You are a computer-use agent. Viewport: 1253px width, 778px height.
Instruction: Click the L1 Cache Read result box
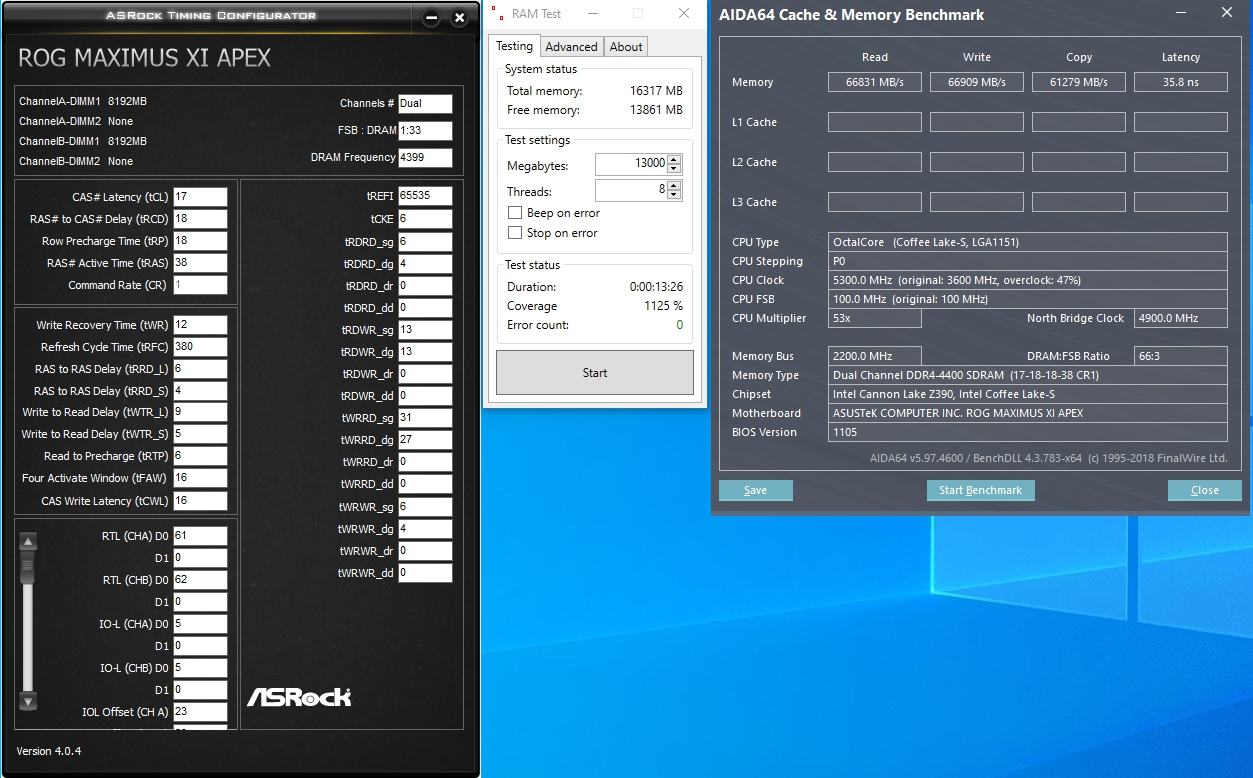click(x=875, y=122)
